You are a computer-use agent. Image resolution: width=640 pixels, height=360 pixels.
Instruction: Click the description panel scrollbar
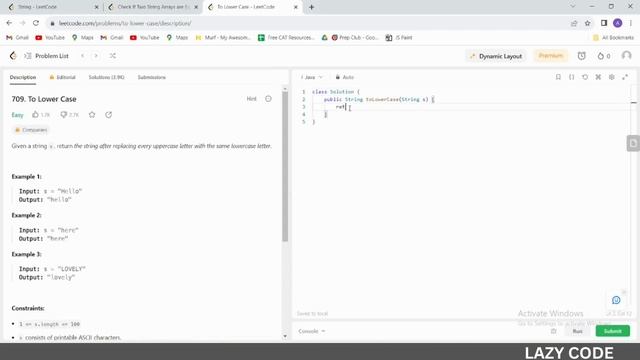(x=285, y=167)
